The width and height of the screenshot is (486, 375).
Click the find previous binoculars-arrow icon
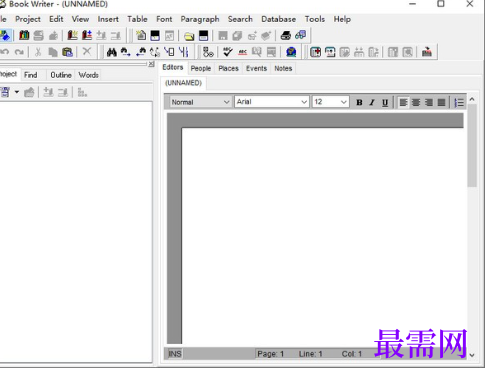tap(141, 52)
